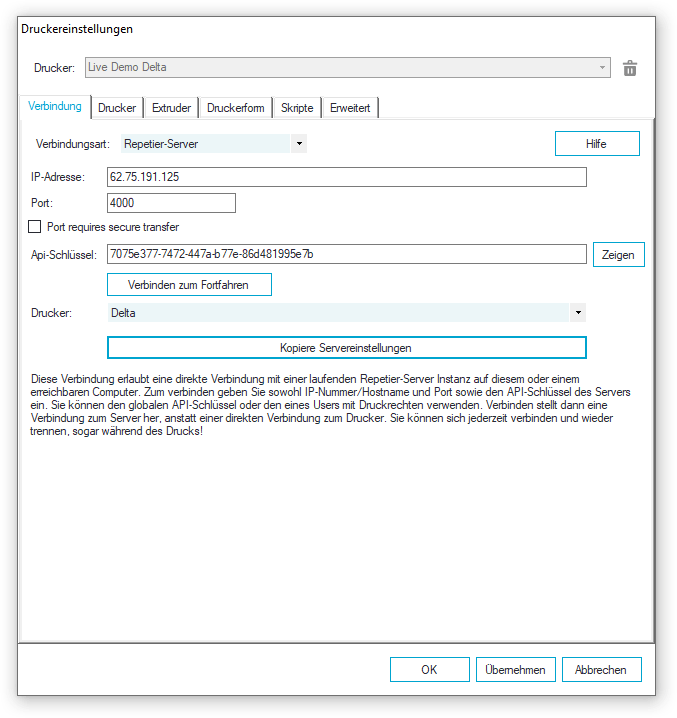677x718 pixels.
Task: Click the Port label
Action: coord(42,203)
